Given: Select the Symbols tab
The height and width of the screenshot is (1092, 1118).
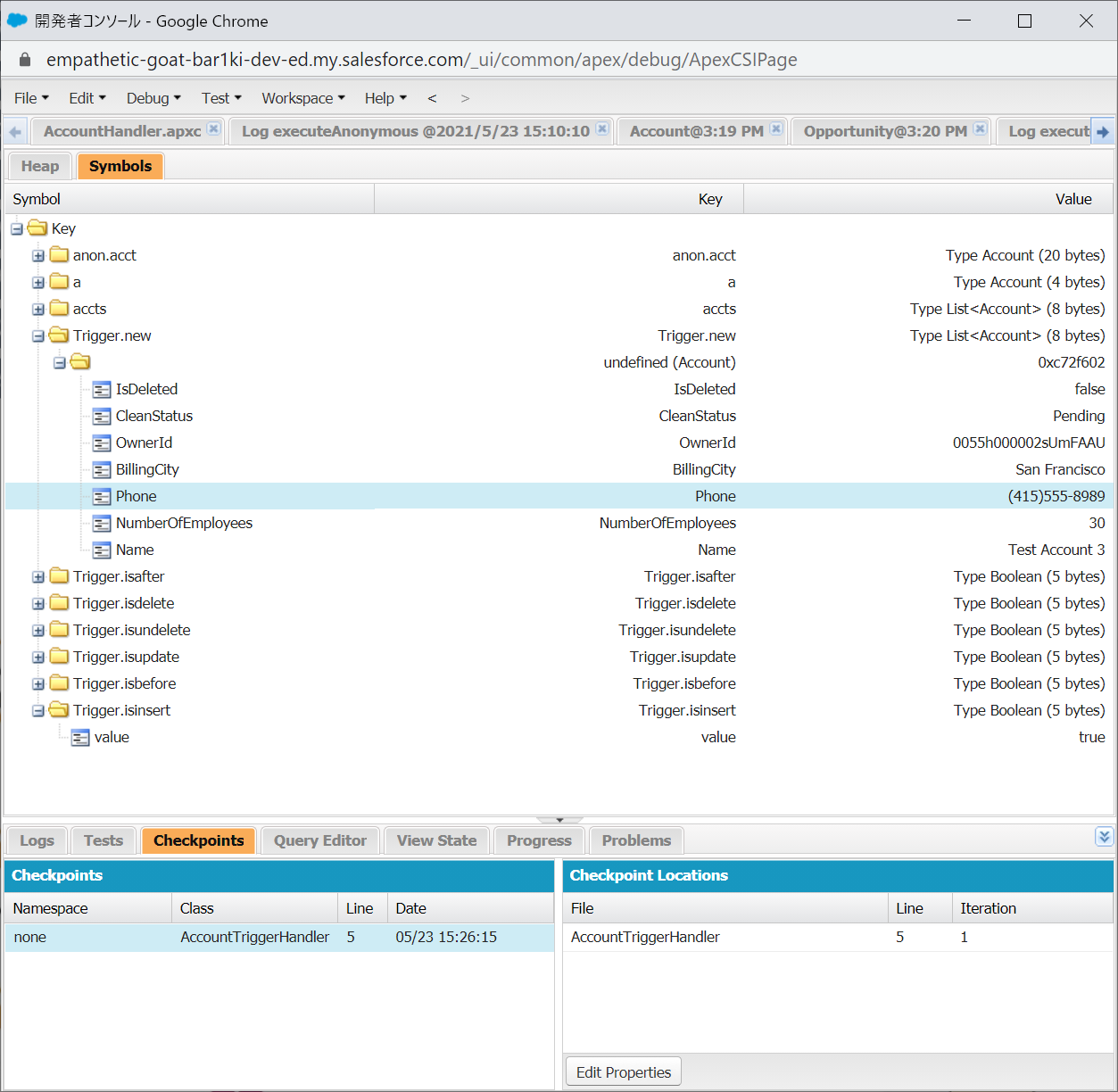Looking at the screenshot, I should (120, 166).
